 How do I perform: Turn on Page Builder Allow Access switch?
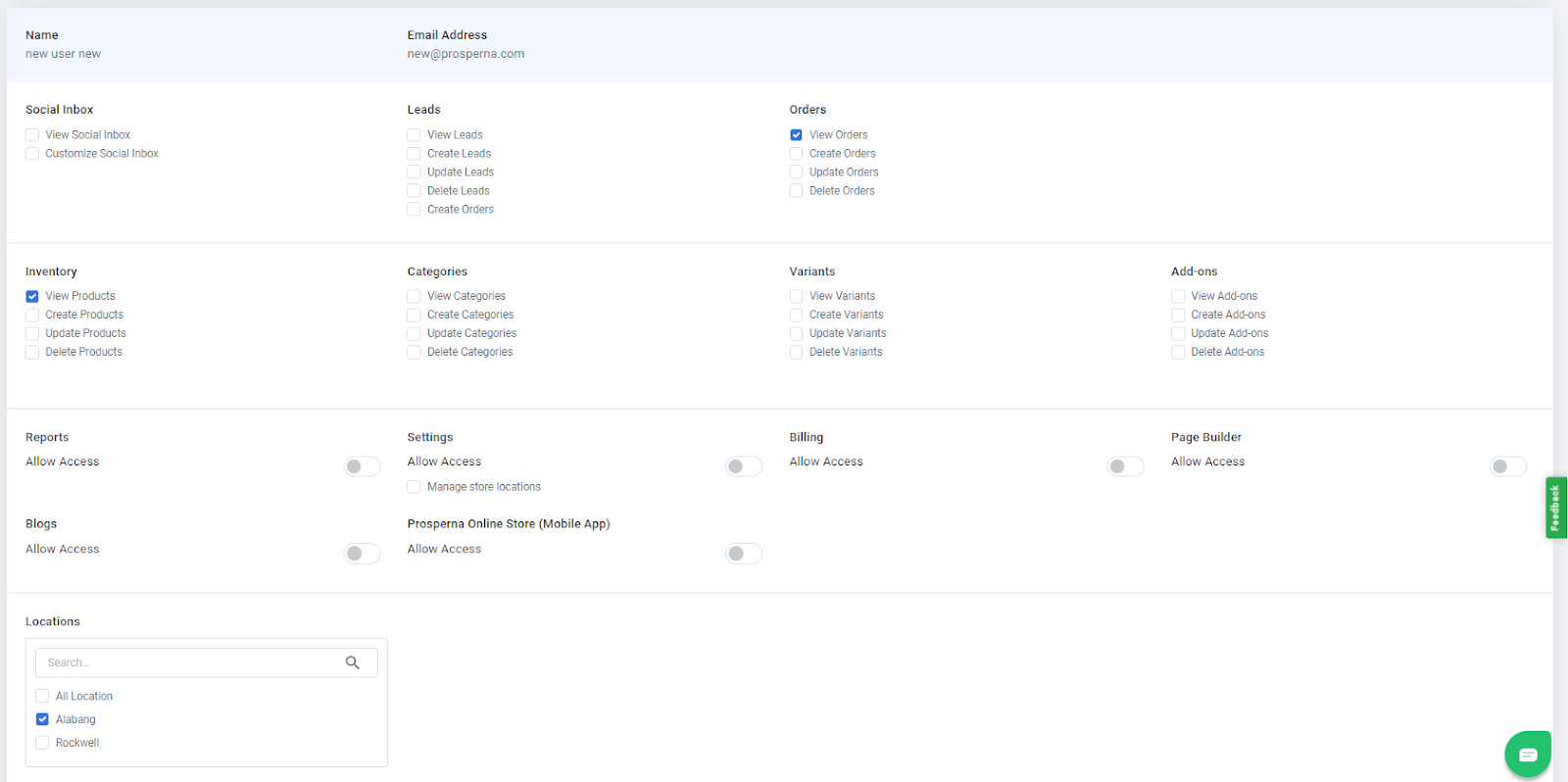point(1507,466)
